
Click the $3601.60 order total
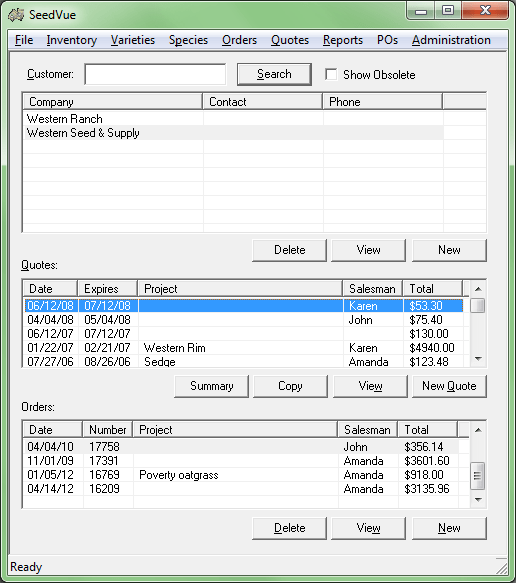(427, 461)
